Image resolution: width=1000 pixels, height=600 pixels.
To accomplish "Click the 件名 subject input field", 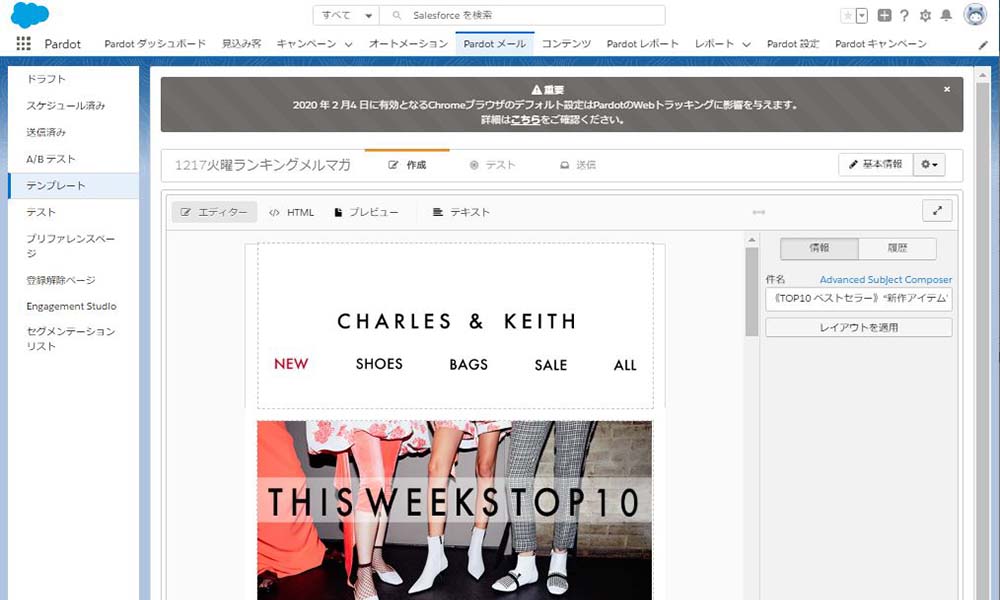I will pos(859,298).
